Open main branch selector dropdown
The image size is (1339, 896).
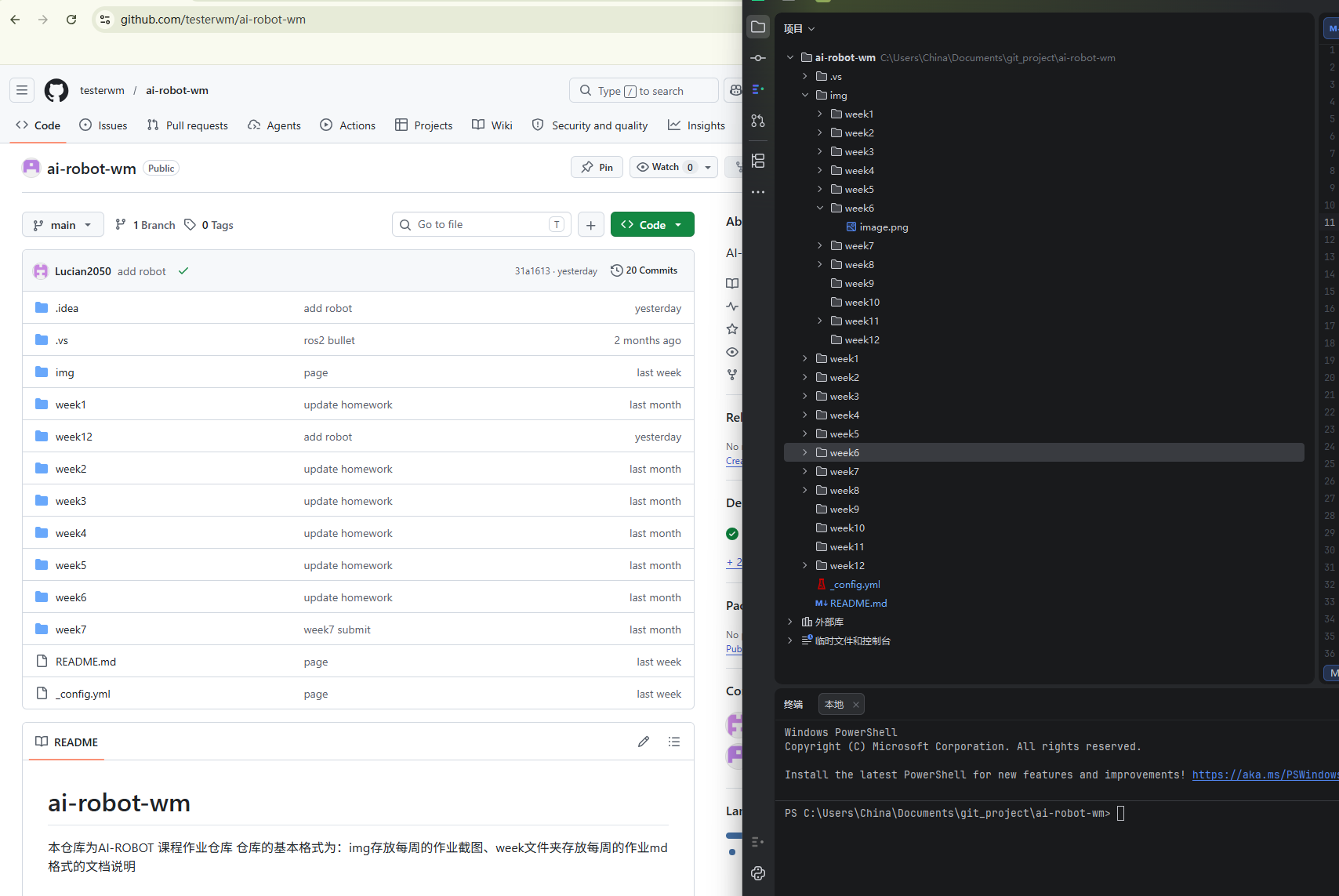coord(63,225)
